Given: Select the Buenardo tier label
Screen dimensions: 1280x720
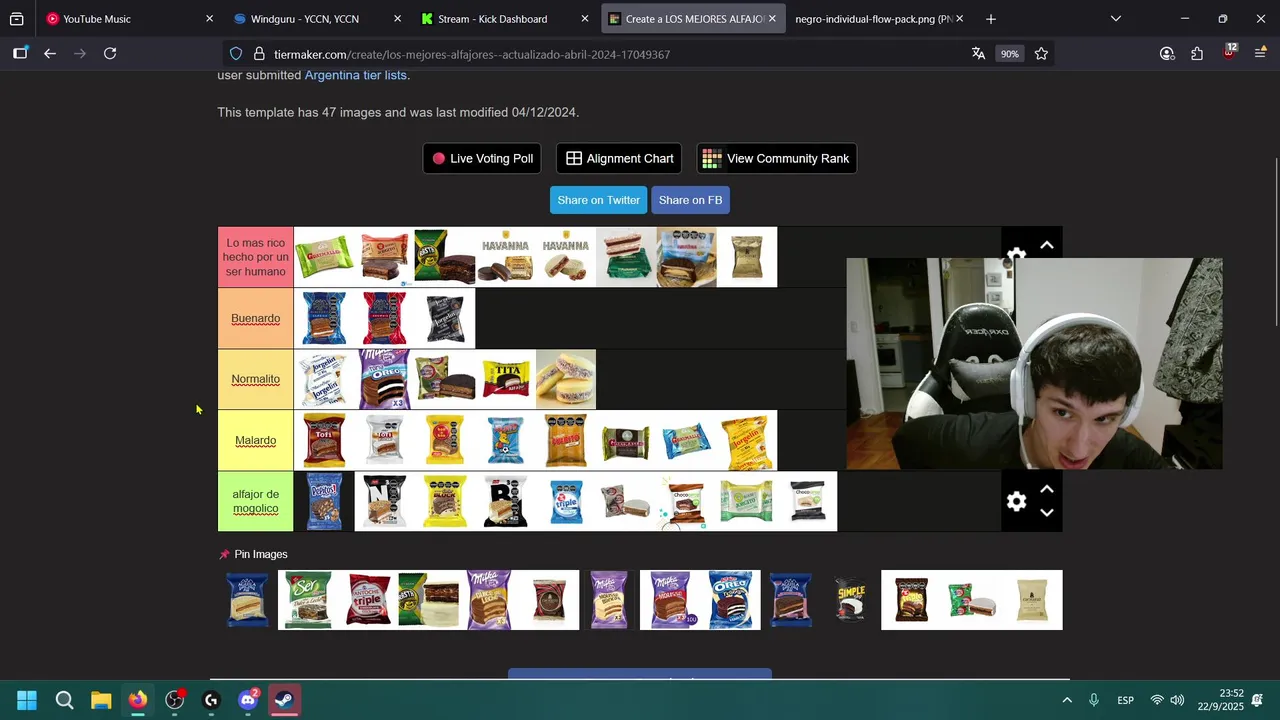Looking at the screenshot, I should pos(255,318).
